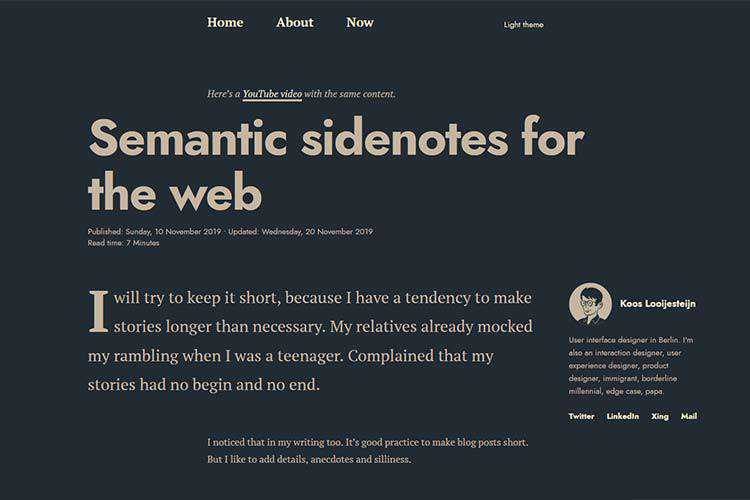Click the 'Semantic sidenotes for the web' heading
Viewport: 750px width, 500px height.
(x=336, y=165)
